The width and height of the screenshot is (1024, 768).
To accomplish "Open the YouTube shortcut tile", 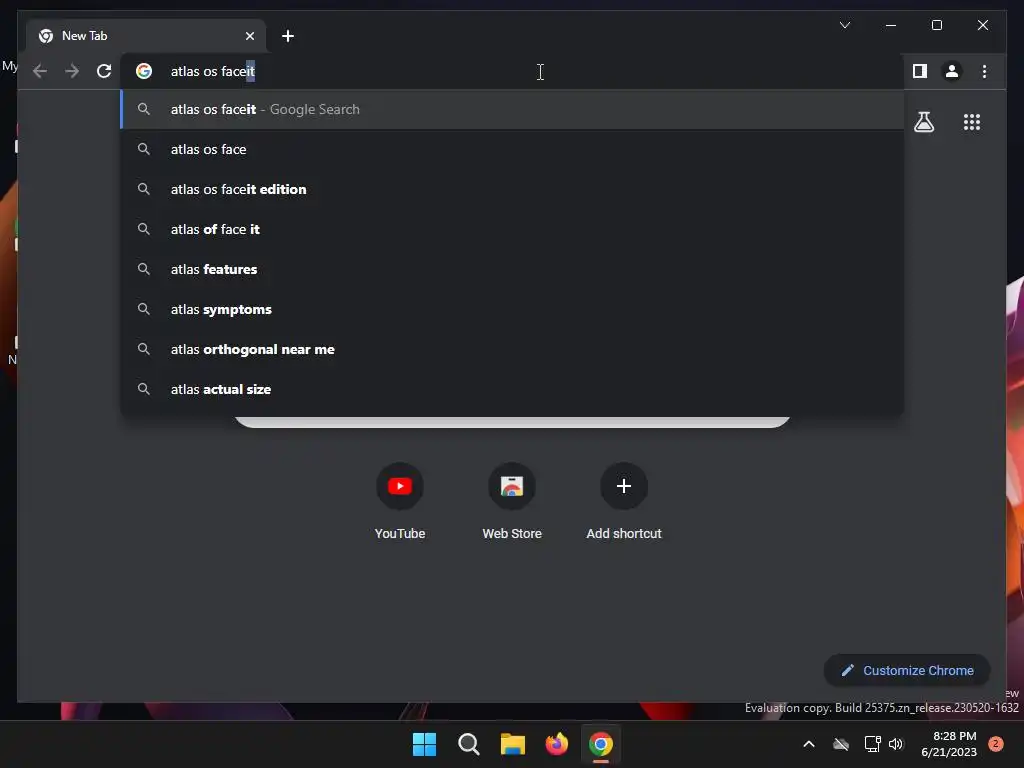I will (400, 501).
